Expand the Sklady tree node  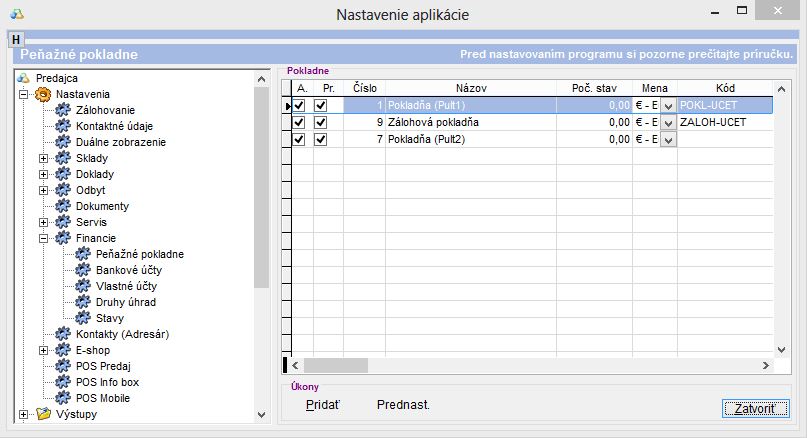[43, 158]
